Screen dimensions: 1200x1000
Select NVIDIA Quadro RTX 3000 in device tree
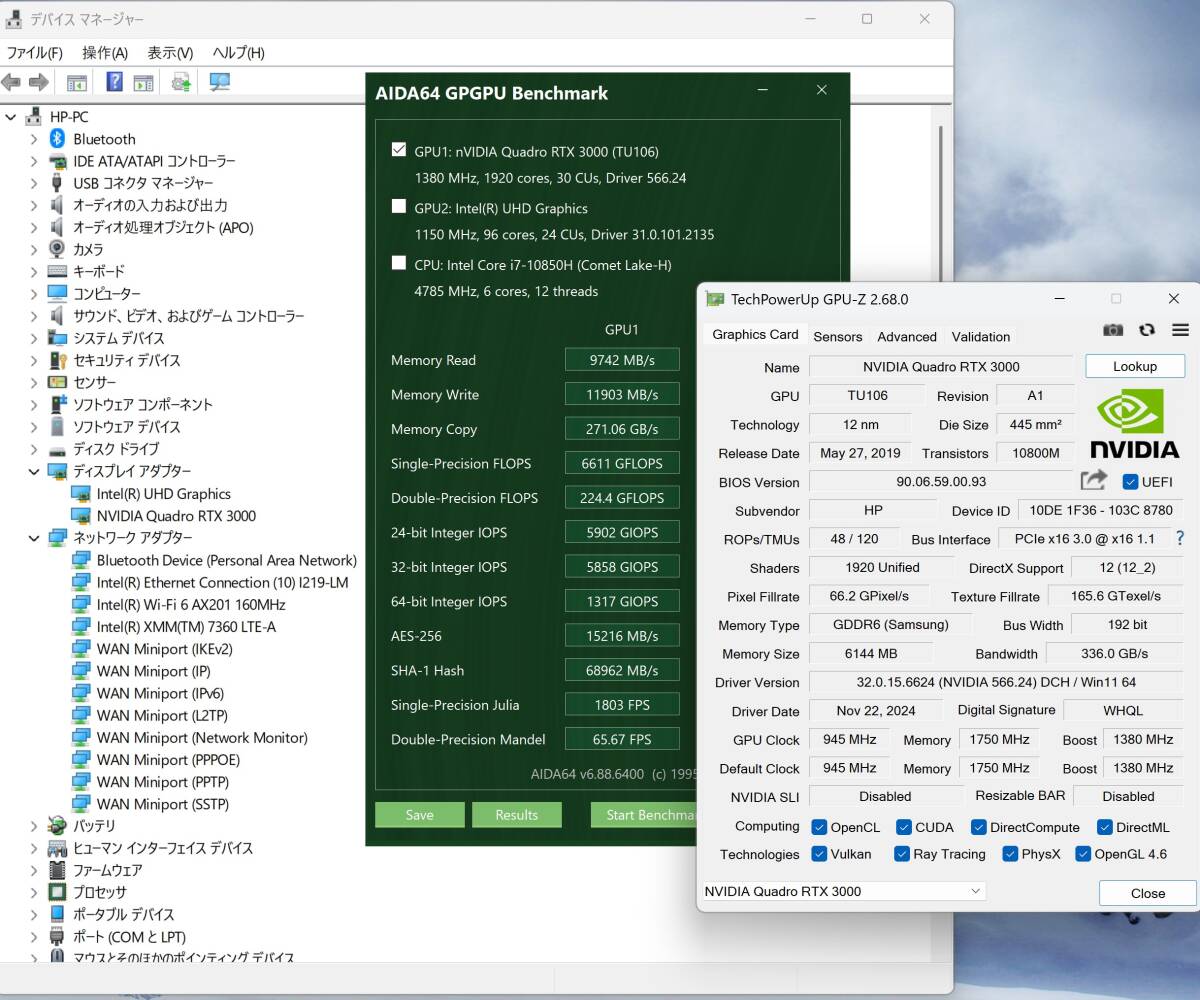click(x=176, y=516)
